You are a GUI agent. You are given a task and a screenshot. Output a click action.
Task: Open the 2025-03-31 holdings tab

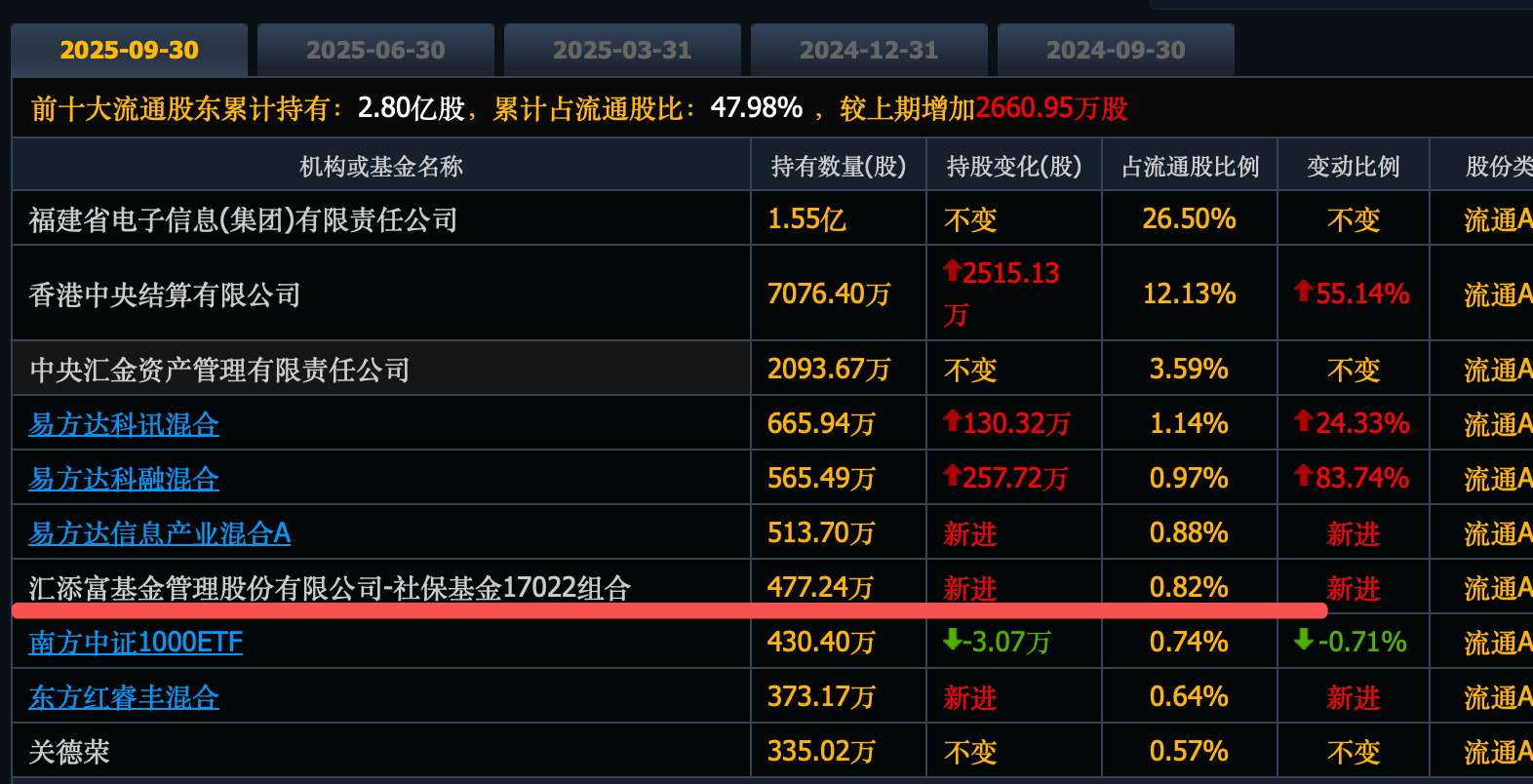coord(622,50)
